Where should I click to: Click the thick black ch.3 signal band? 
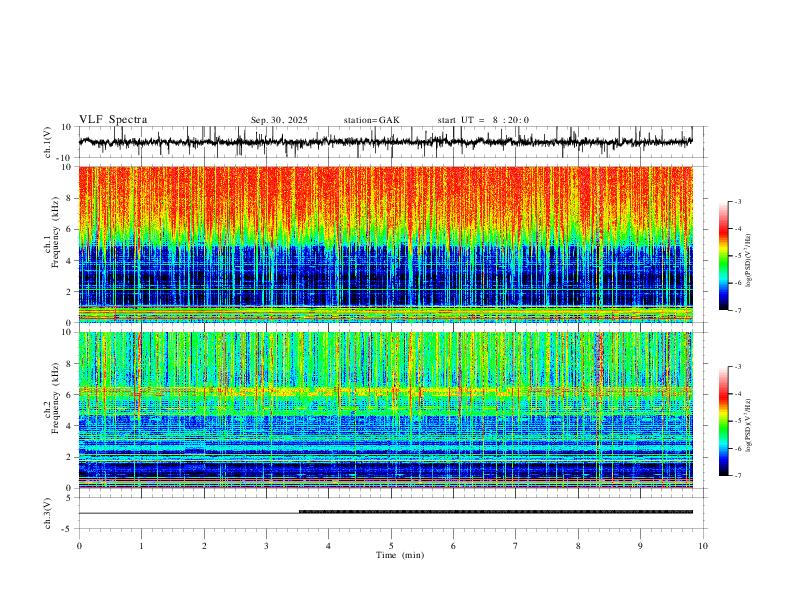coord(496,512)
